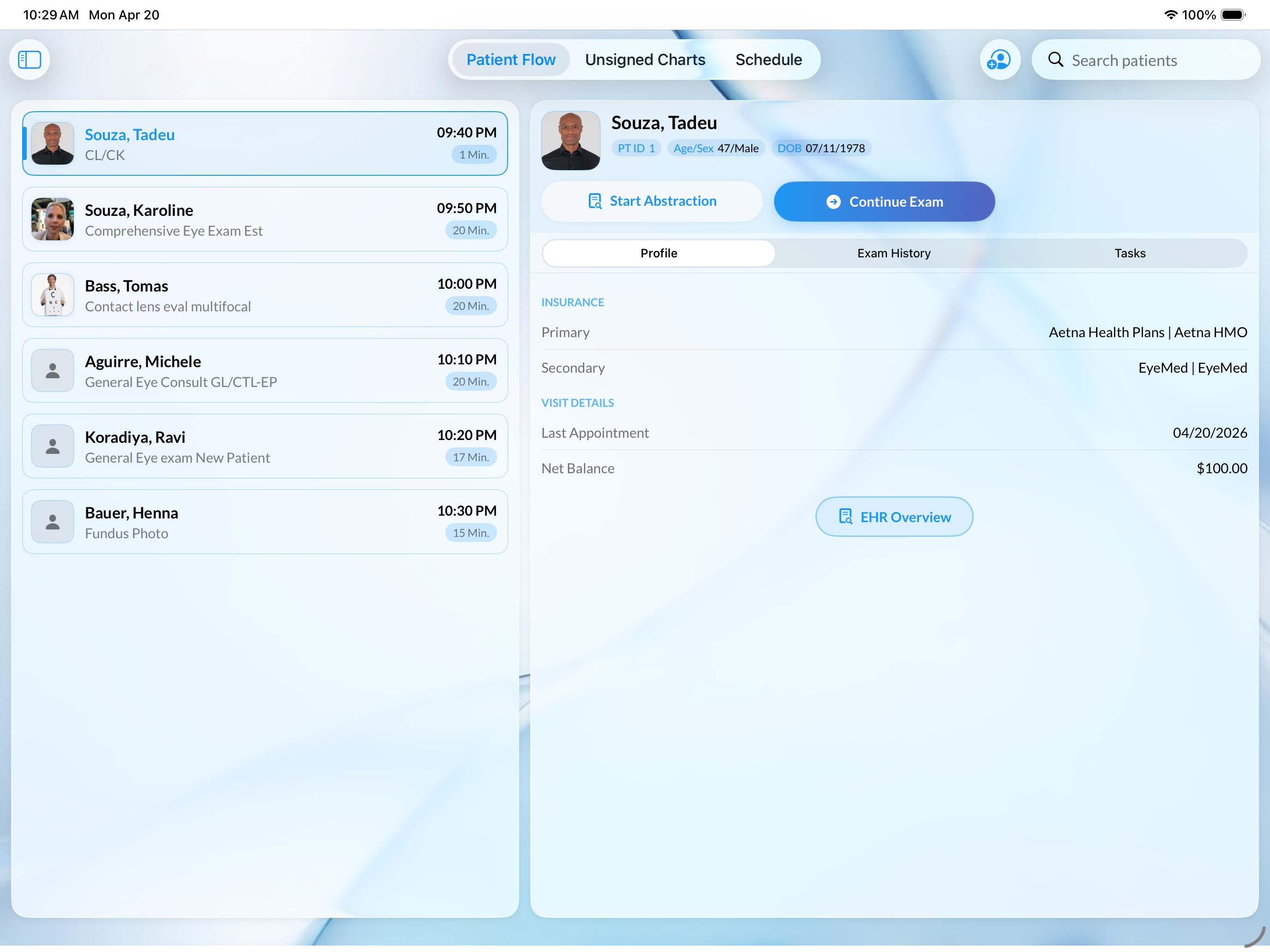
Task: Click the Age/Sex 47/Male badge
Action: point(716,148)
